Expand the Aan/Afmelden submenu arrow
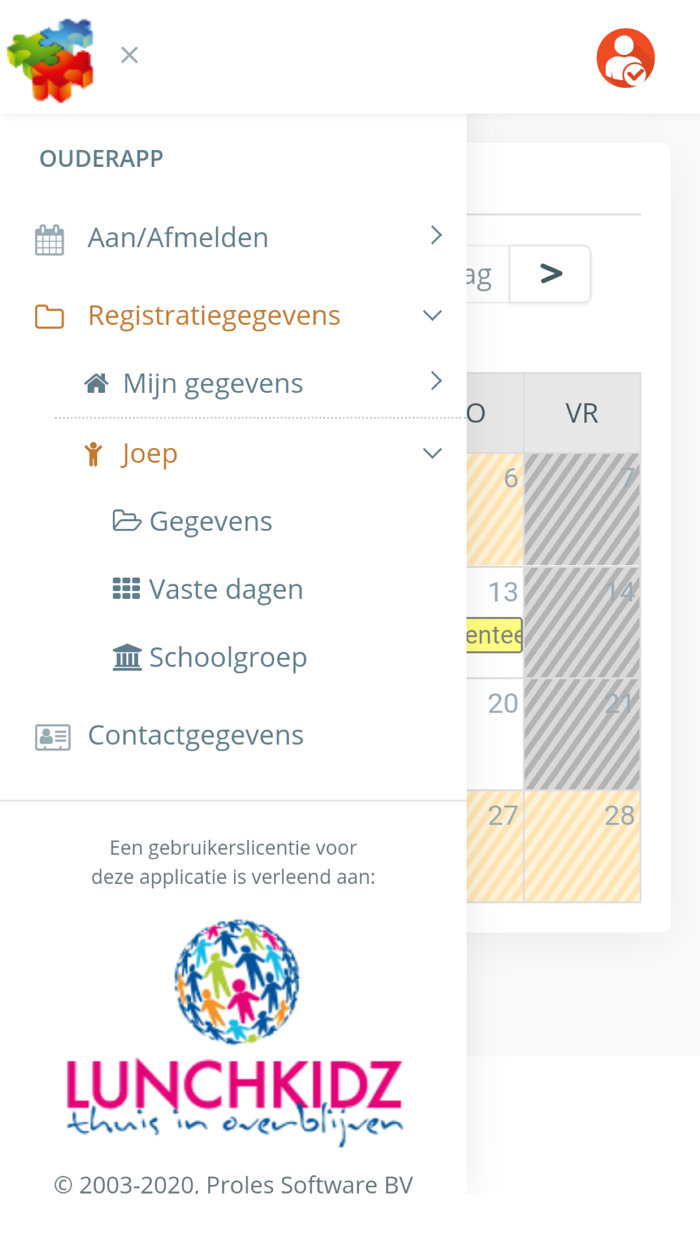Screen dimensions: 700x1244 coord(436,236)
